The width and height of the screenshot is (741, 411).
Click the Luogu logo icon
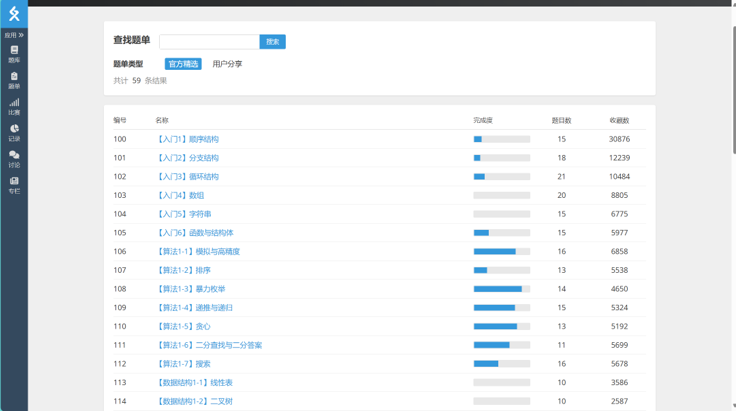click(14, 14)
